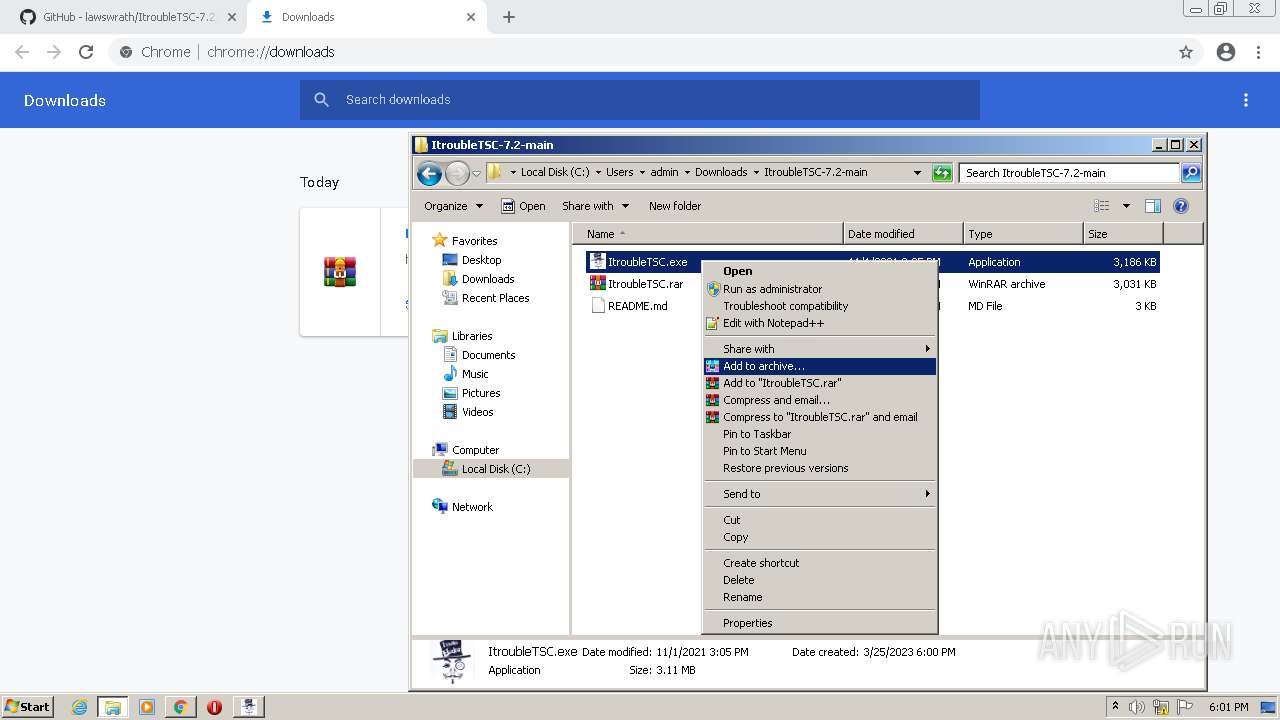Click the Windows Start button
This screenshot has height=720, width=1280.
tap(28, 706)
